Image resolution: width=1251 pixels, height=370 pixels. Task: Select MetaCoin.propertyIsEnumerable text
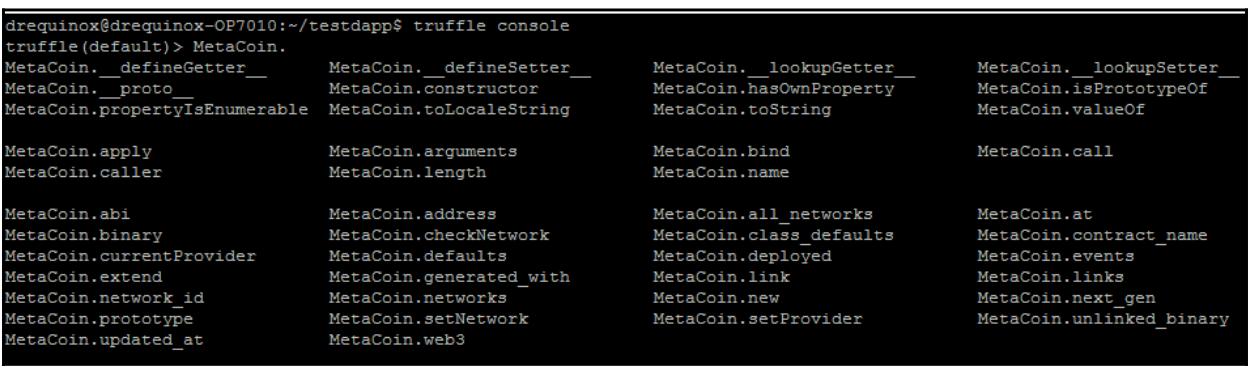157,109
